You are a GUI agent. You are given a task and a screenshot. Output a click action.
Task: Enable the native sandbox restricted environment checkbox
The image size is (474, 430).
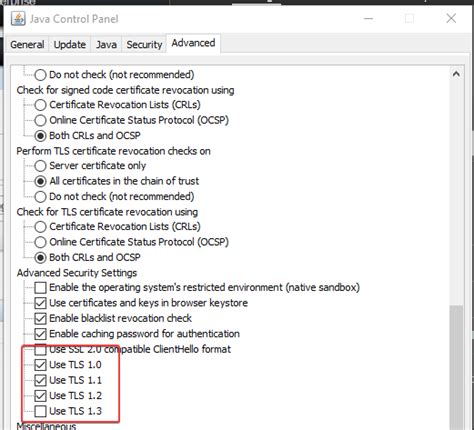coord(40,288)
